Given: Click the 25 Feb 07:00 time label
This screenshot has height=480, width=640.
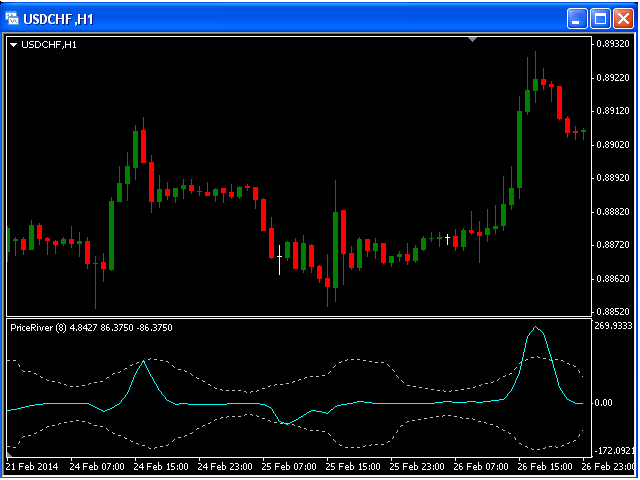Looking at the screenshot, I should 289,467.
